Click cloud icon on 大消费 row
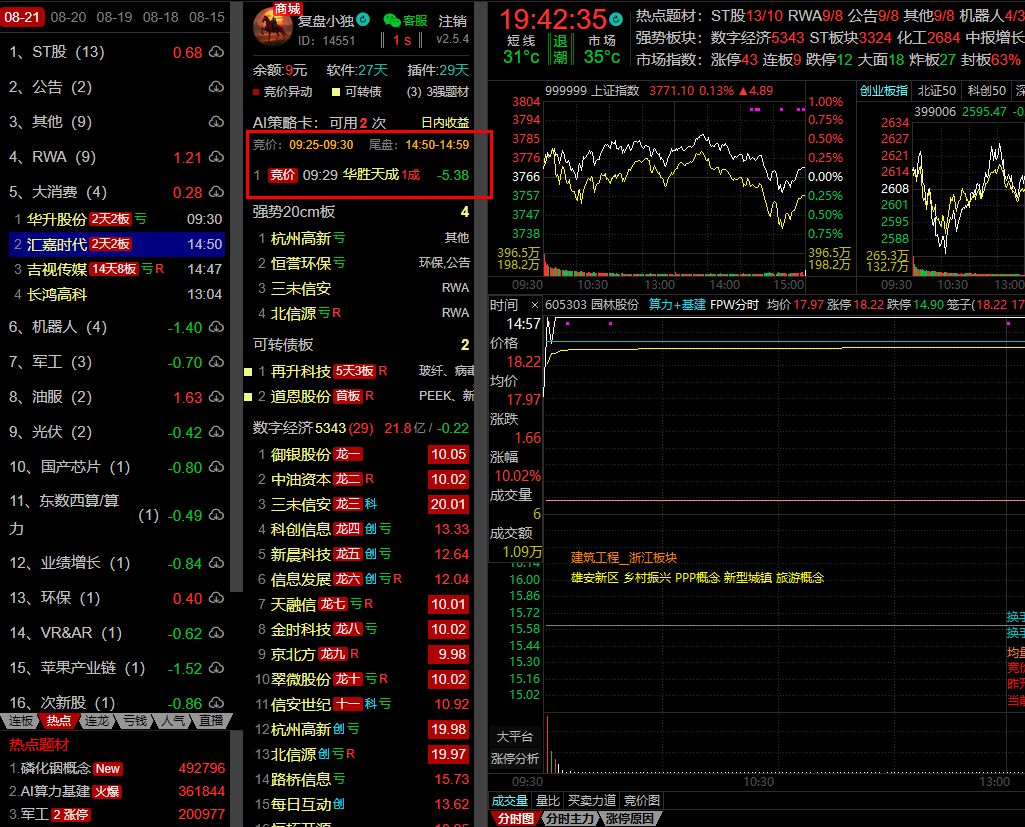The height and width of the screenshot is (827, 1025). (216, 192)
